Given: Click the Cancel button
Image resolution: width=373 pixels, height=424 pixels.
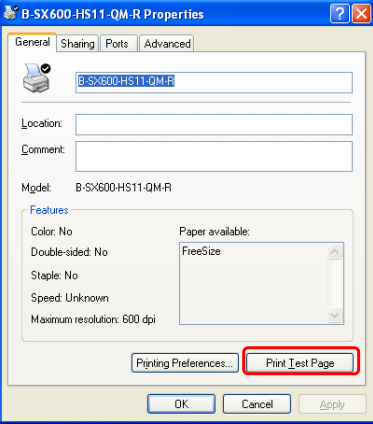Looking at the screenshot, I should pos(257,404).
